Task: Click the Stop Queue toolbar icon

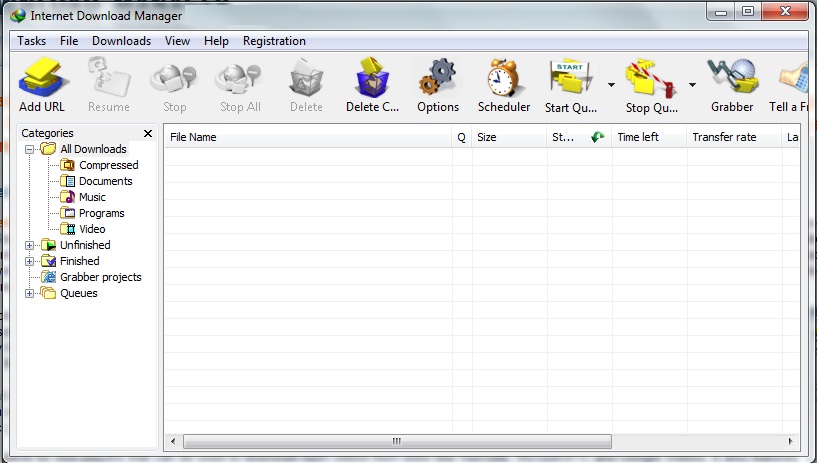Action: [651, 79]
